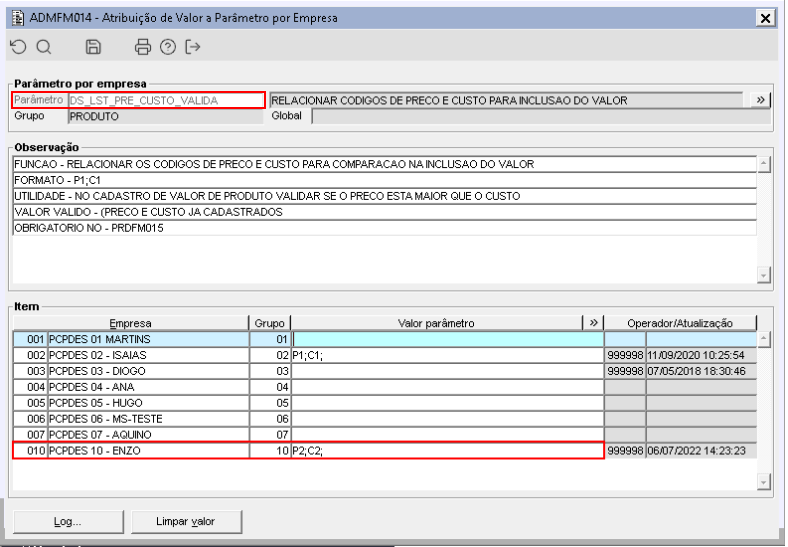Click the empty value cell for PCPDES 03 - DIOGO

pyautogui.click(x=447, y=371)
